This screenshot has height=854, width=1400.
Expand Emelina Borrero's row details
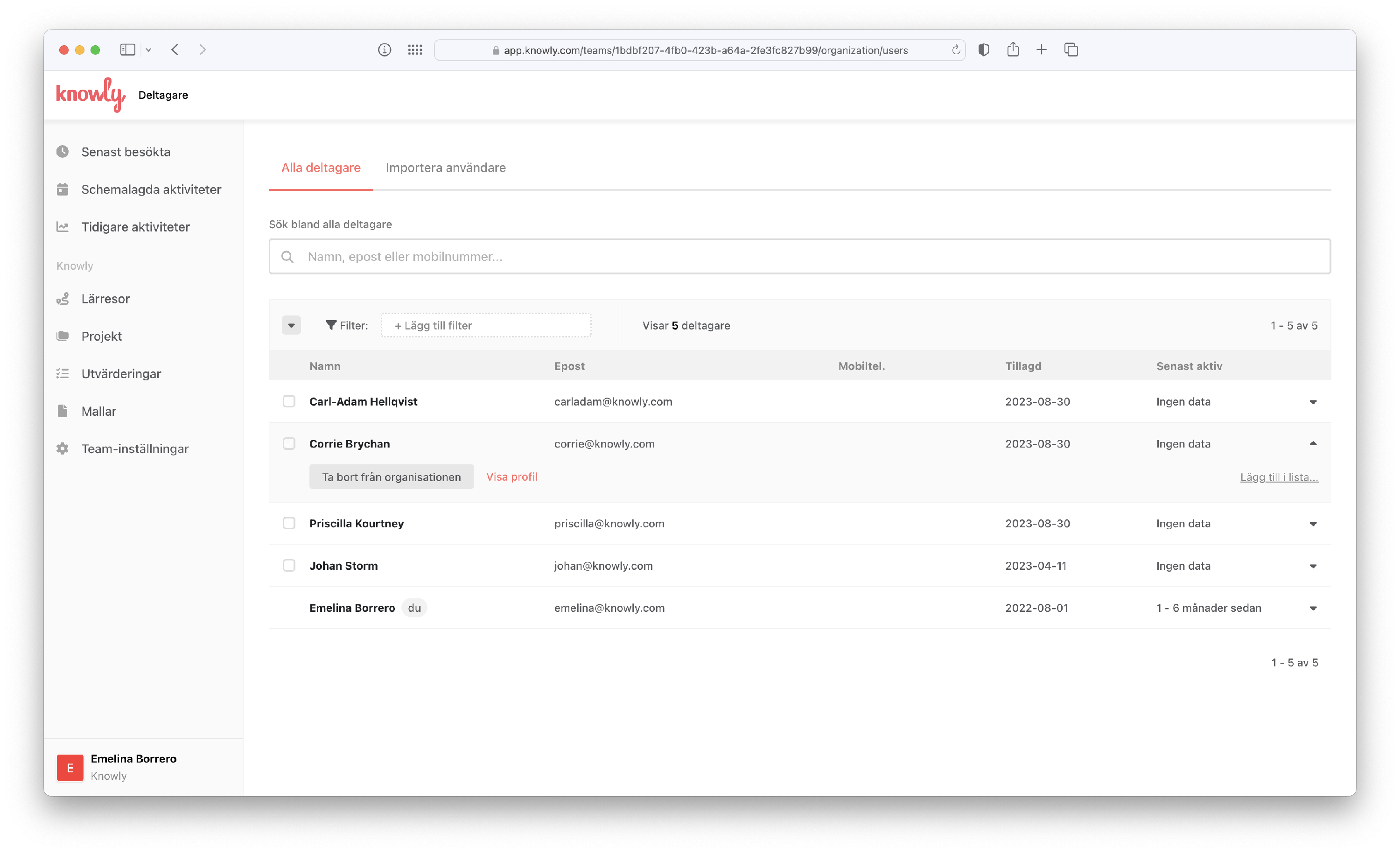[1312, 608]
